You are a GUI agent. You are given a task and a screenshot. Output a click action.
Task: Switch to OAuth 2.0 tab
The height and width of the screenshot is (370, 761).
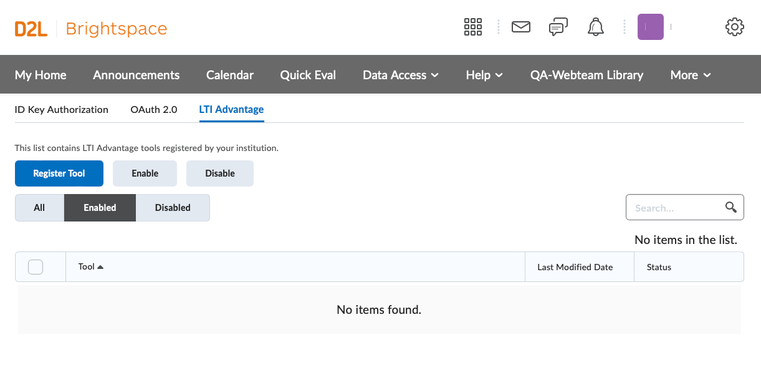[x=154, y=110]
